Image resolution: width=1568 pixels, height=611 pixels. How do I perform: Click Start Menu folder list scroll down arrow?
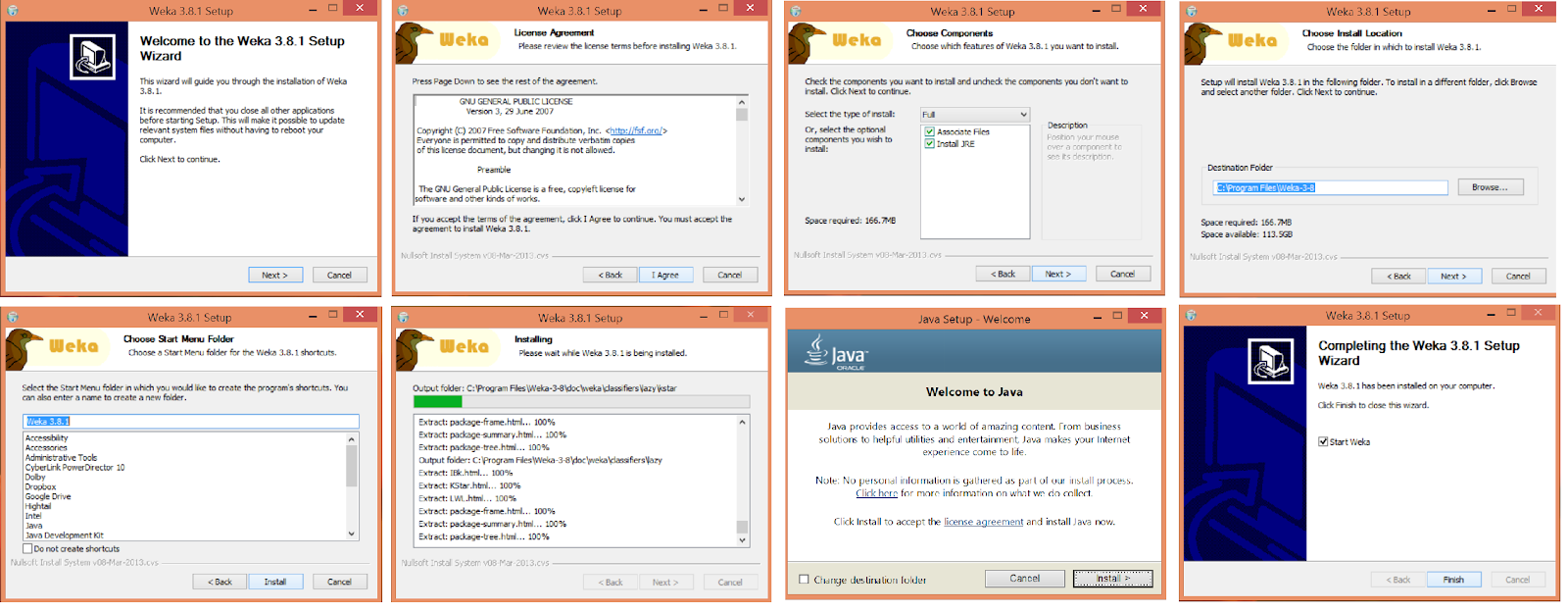click(352, 535)
